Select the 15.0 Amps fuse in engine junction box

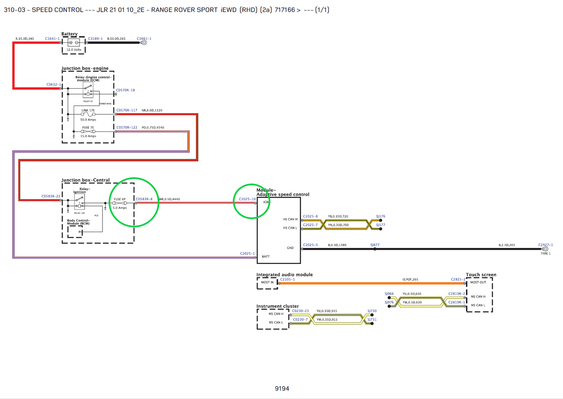tap(88, 131)
